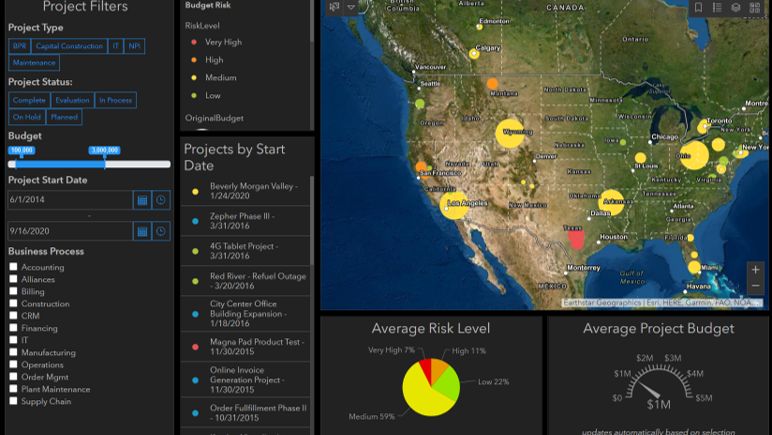Click the large yellow Ohio project marker
Viewport: 772px width, 435px height.
[x=694, y=155]
